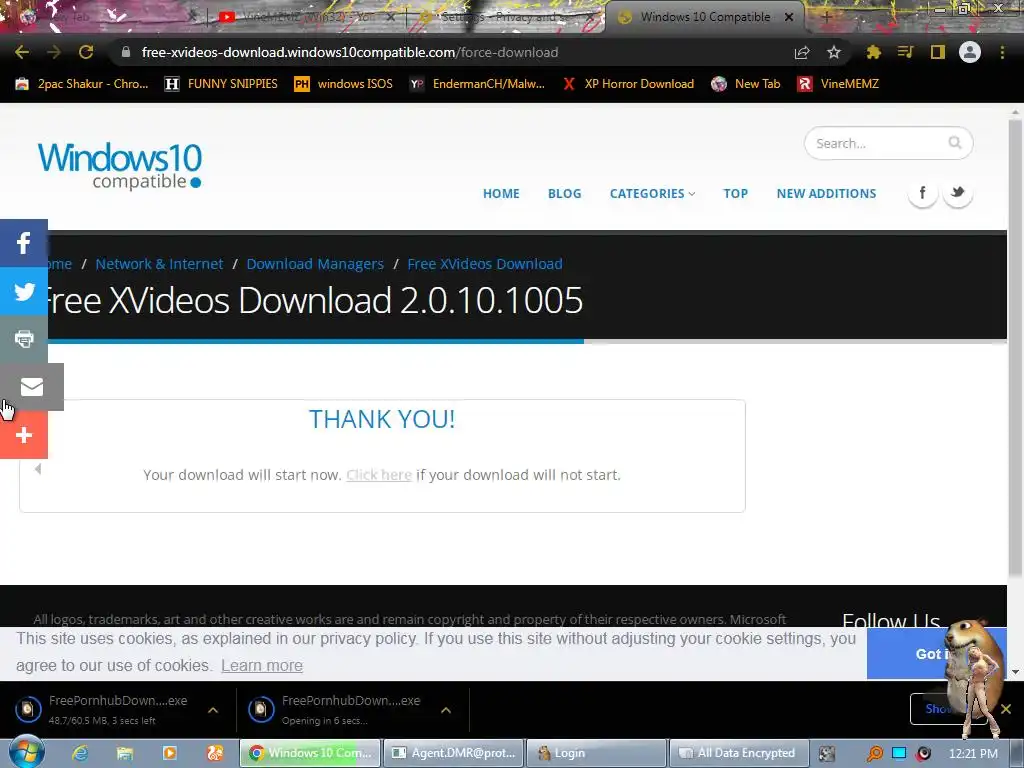The height and width of the screenshot is (768, 1024).
Task: Click the Windows10 compatible logo
Action: coord(120,166)
